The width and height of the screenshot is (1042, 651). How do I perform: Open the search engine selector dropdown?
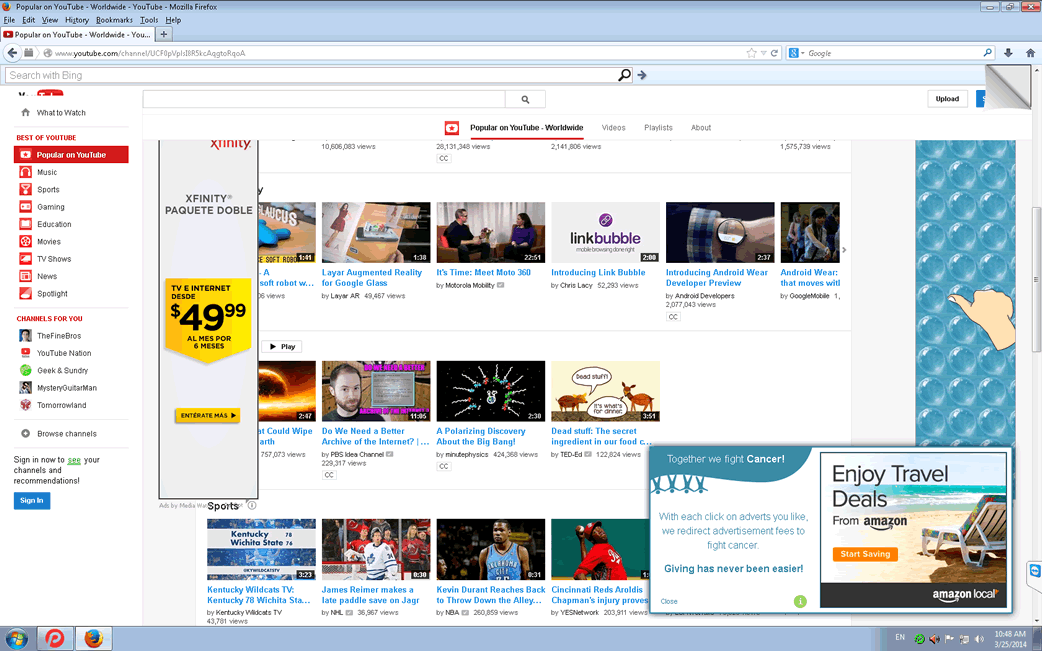tap(797, 53)
